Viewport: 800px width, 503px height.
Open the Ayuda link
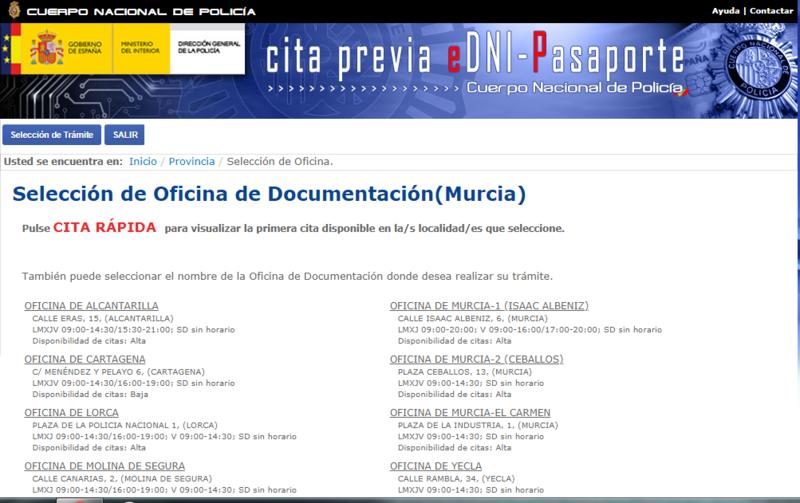coord(726,11)
